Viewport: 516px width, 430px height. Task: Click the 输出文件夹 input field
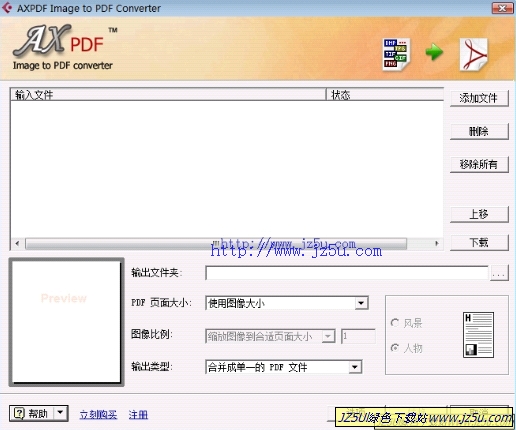347,273
